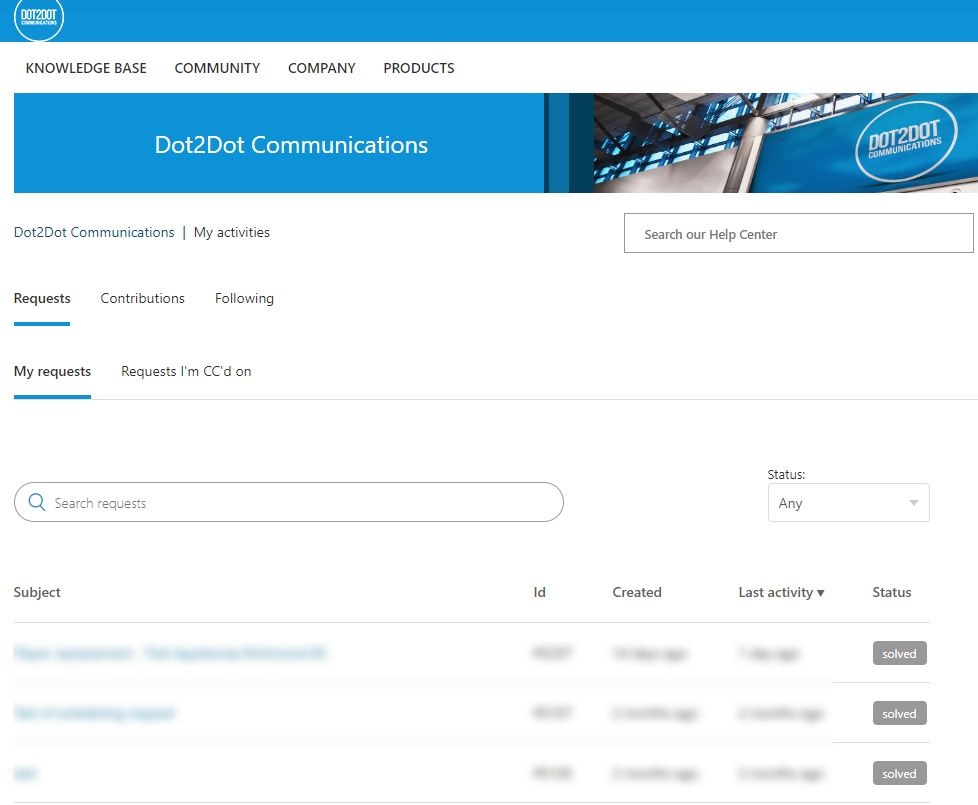Focus the Search requests input field
The height and width of the screenshot is (805, 978).
[x=289, y=502]
